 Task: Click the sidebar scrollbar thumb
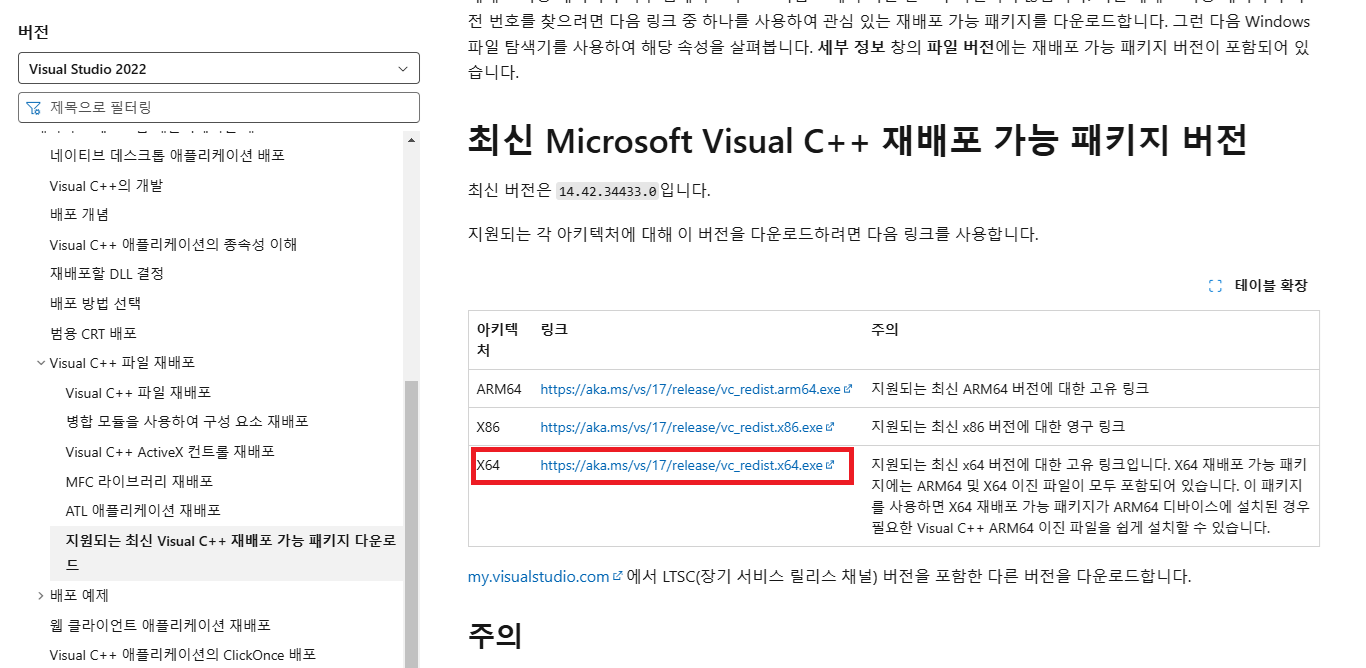(411, 525)
